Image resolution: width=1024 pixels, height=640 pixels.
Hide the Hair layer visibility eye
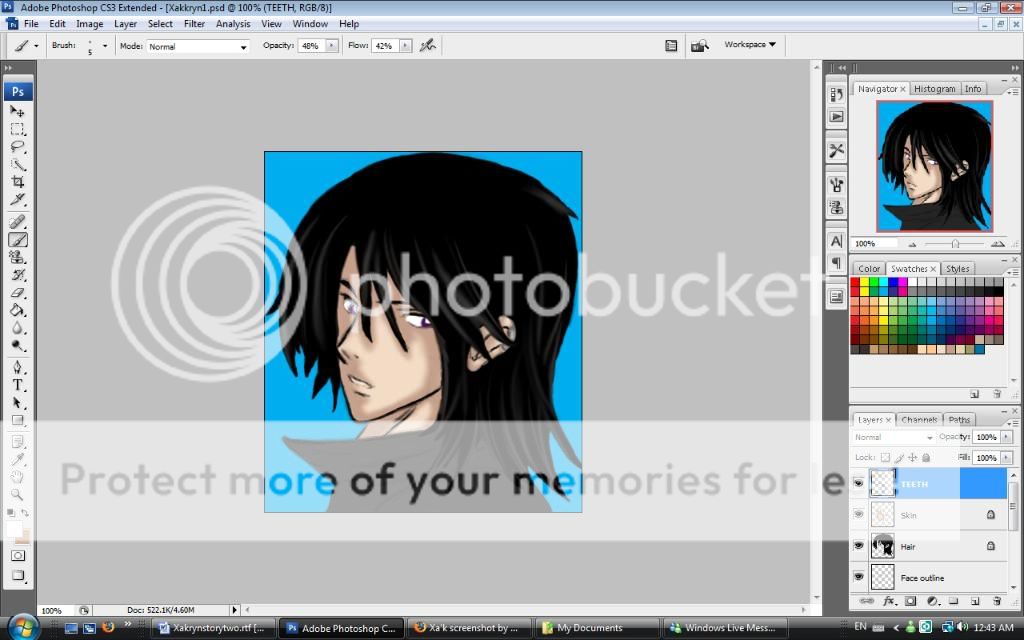point(858,547)
